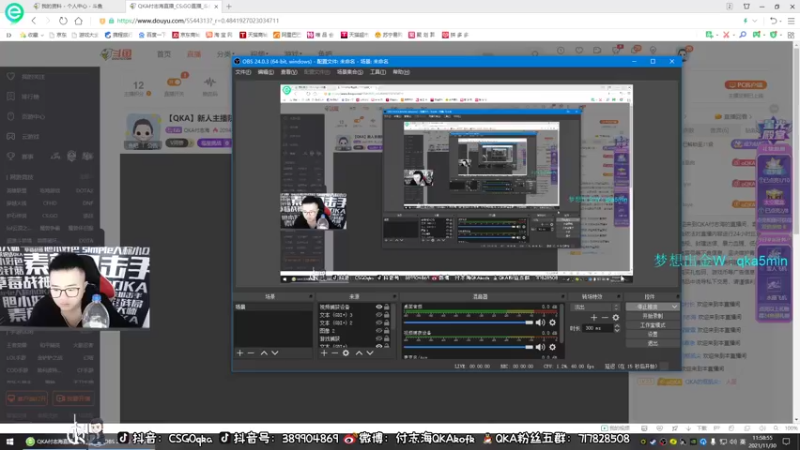The image size is (800, 450).
Task: Open desktop audio gear settings in mixer
Action: pyautogui.click(x=553, y=322)
